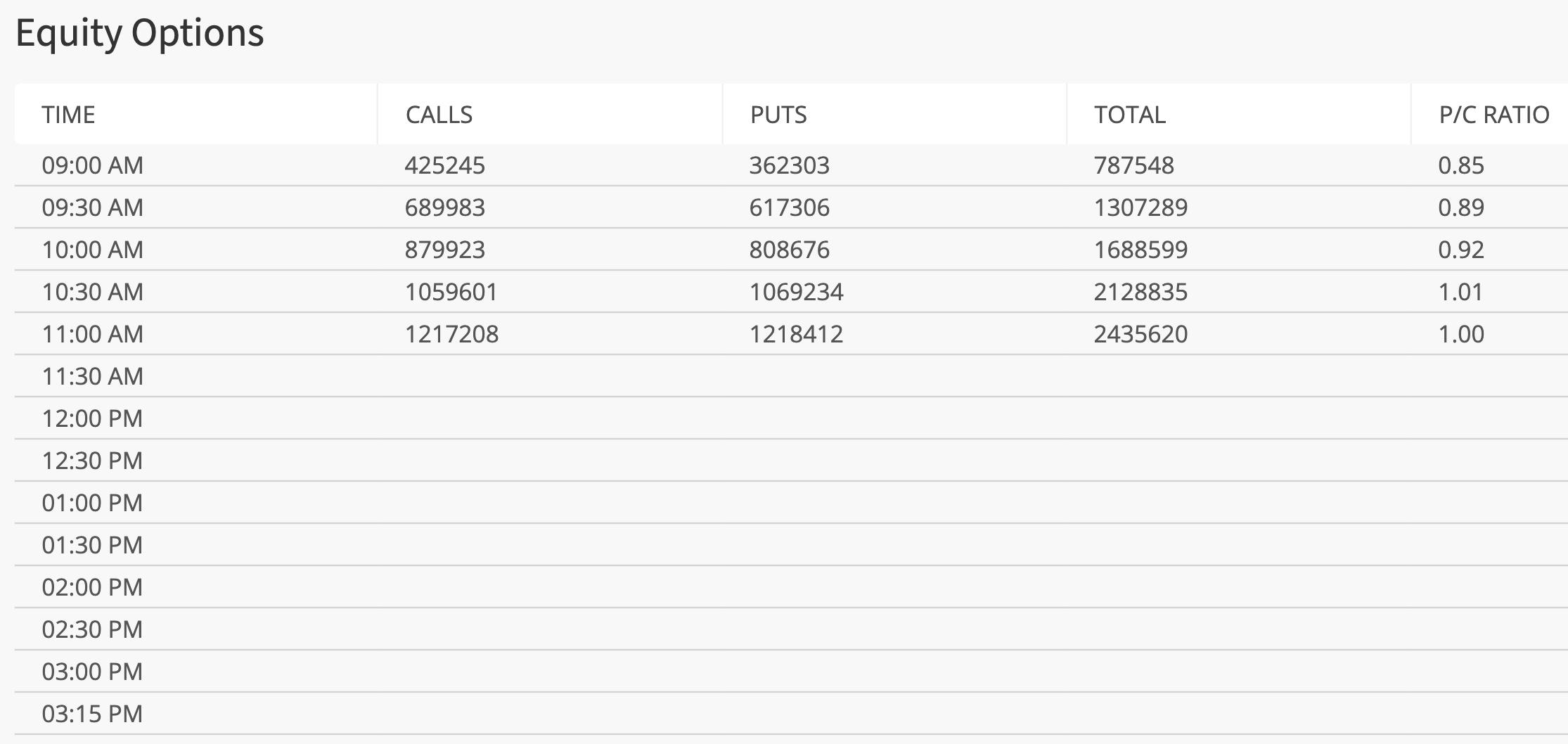
Task: Select calls value 1217208
Action: (451, 334)
